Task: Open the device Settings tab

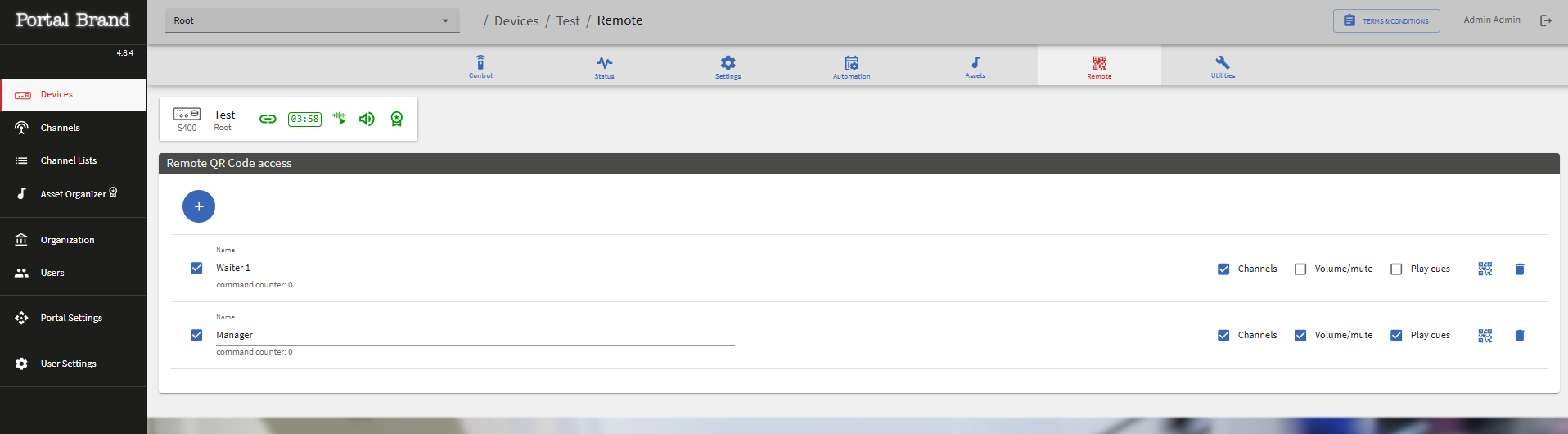Action: [x=728, y=66]
